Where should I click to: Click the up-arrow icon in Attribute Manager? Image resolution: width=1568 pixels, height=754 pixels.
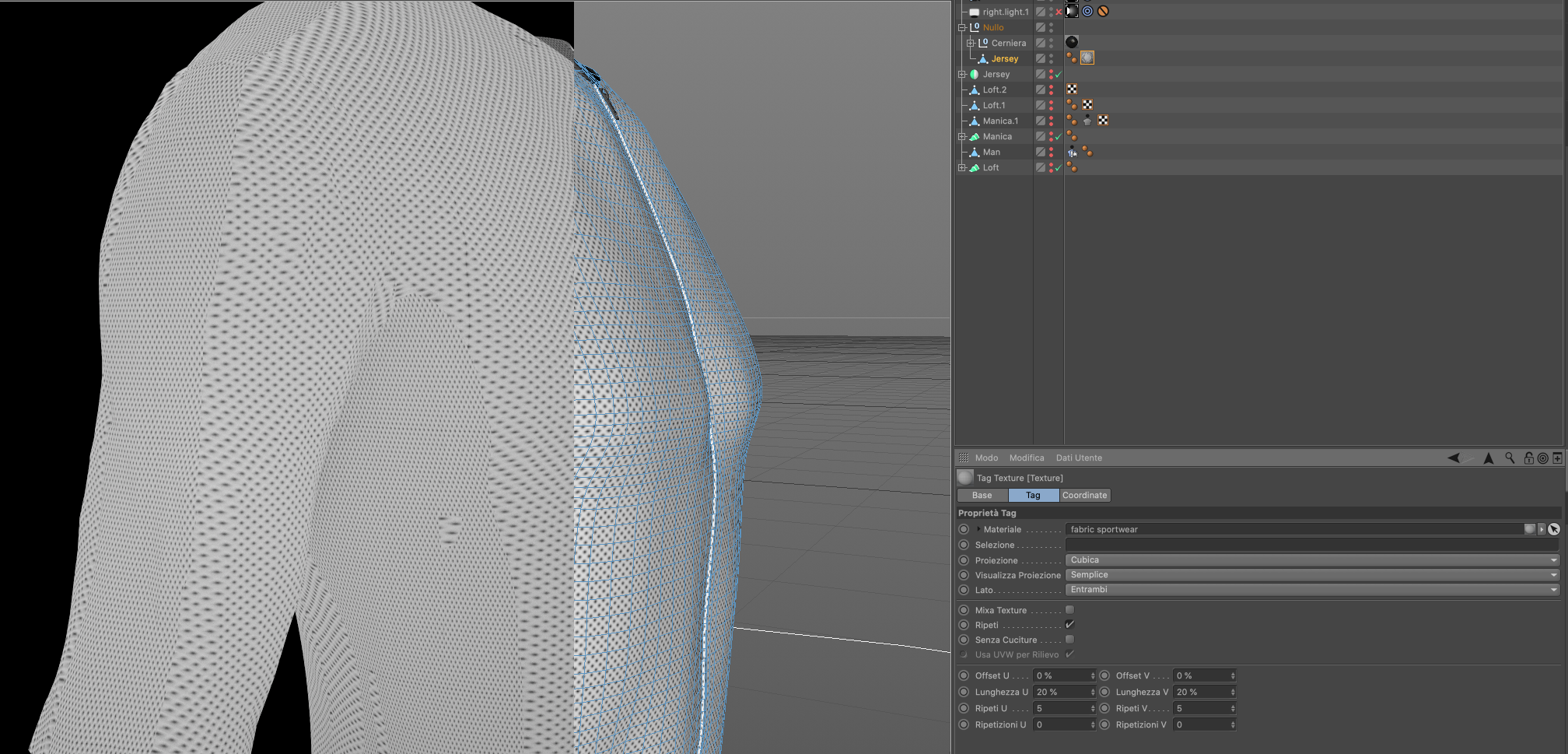(1489, 458)
